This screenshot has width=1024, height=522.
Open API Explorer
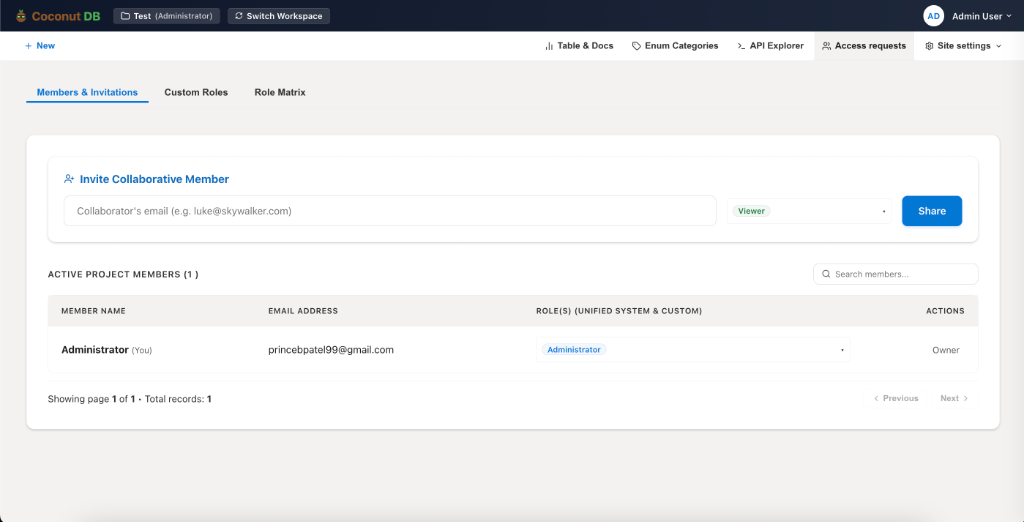click(x=770, y=46)
